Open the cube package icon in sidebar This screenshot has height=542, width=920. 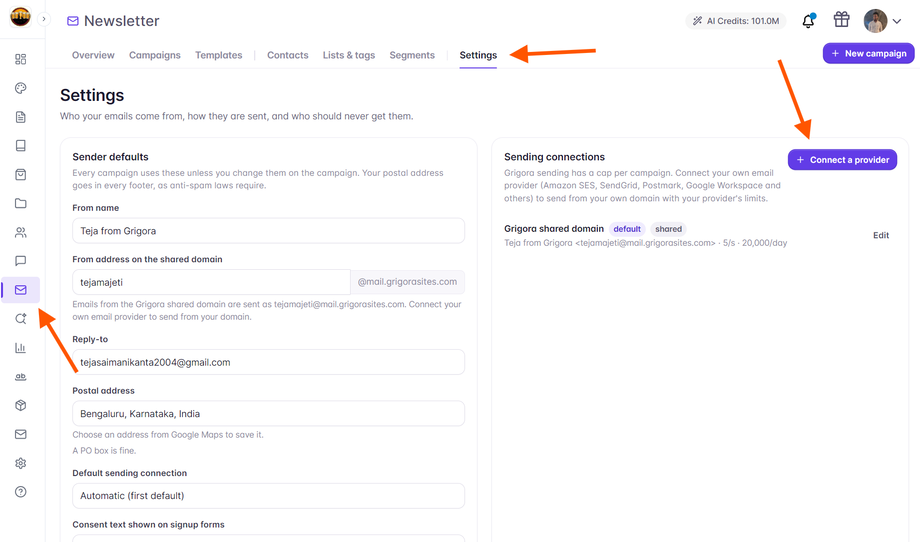21,405
